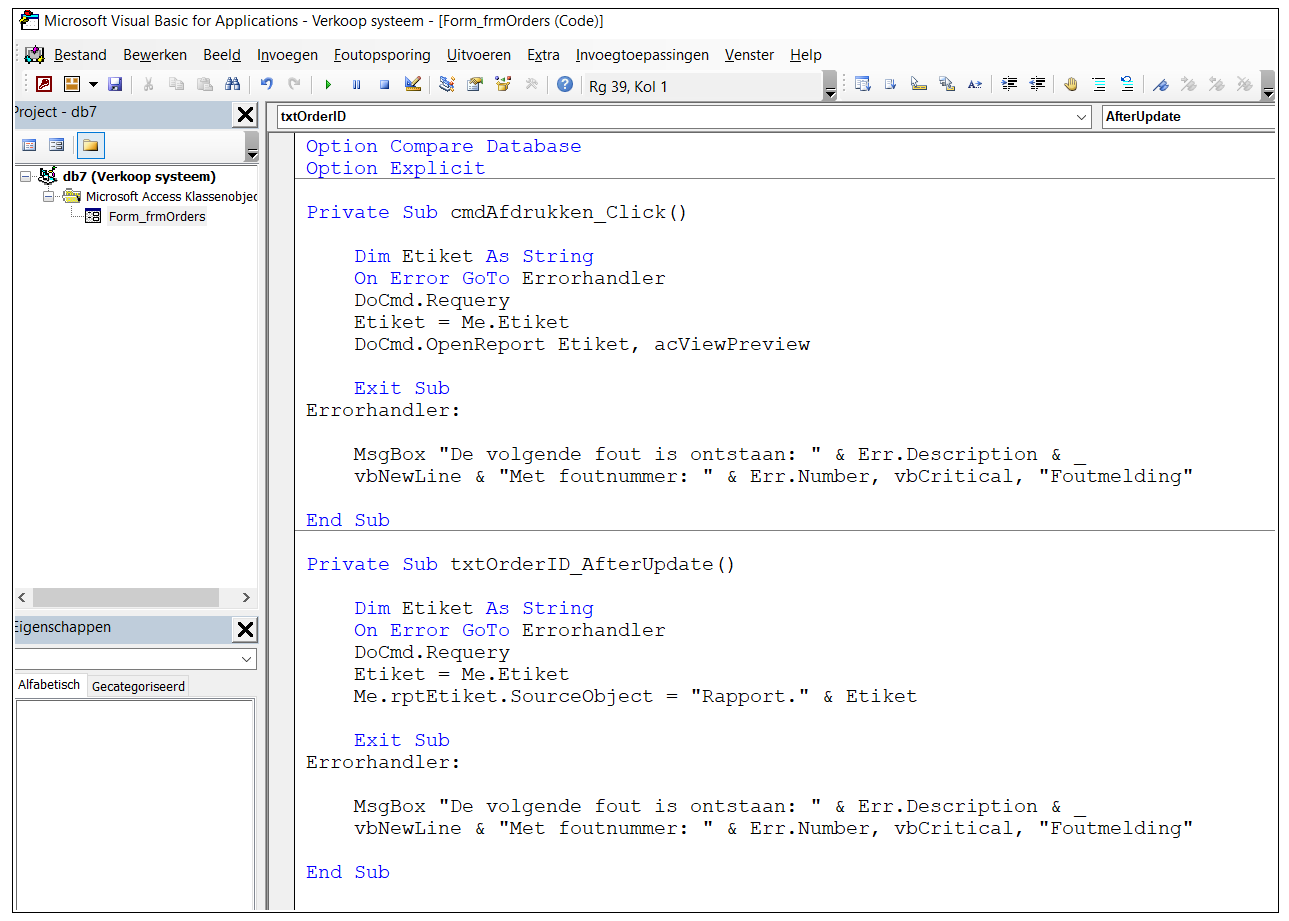Click the Quick Info icon

(x=918, y=85)
